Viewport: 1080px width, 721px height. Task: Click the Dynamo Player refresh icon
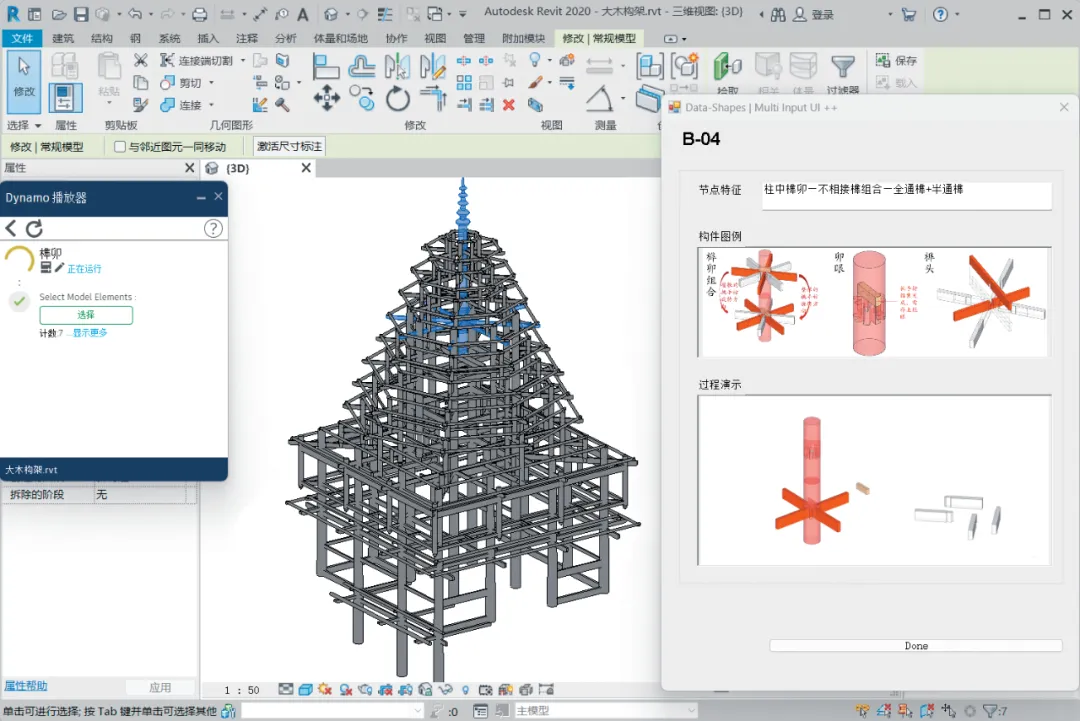34,228
